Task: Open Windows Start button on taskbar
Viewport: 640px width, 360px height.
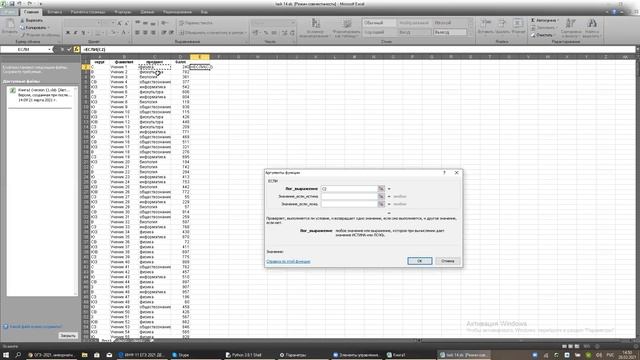Action: [7, 355]
